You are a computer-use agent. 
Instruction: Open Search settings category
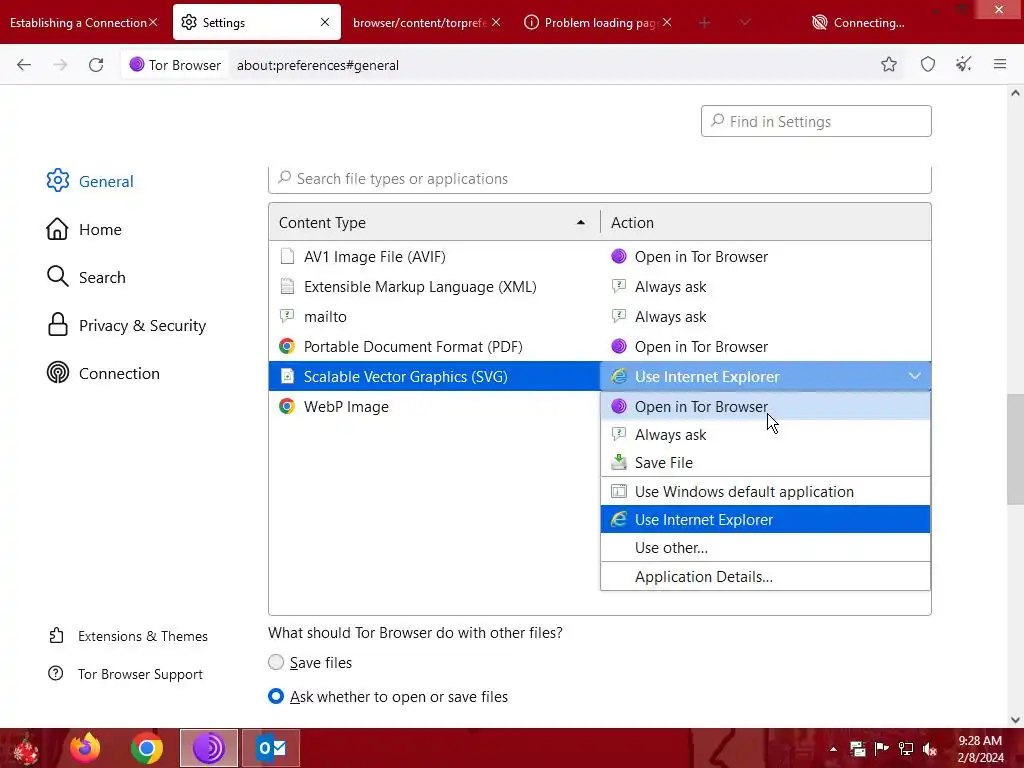pyautogui.click(x=86, y=277)
